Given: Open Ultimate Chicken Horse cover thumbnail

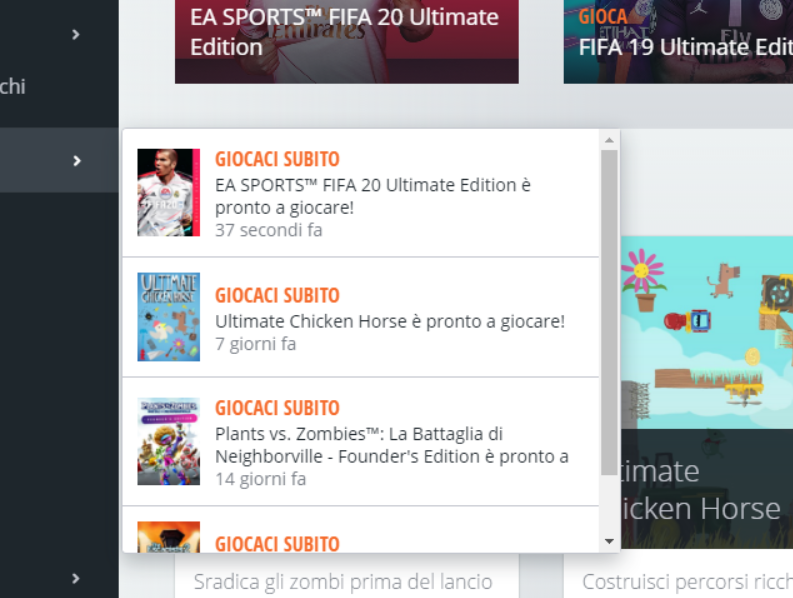Looking at the screenshot, I should pyautogui.click(x=168, y=317).
